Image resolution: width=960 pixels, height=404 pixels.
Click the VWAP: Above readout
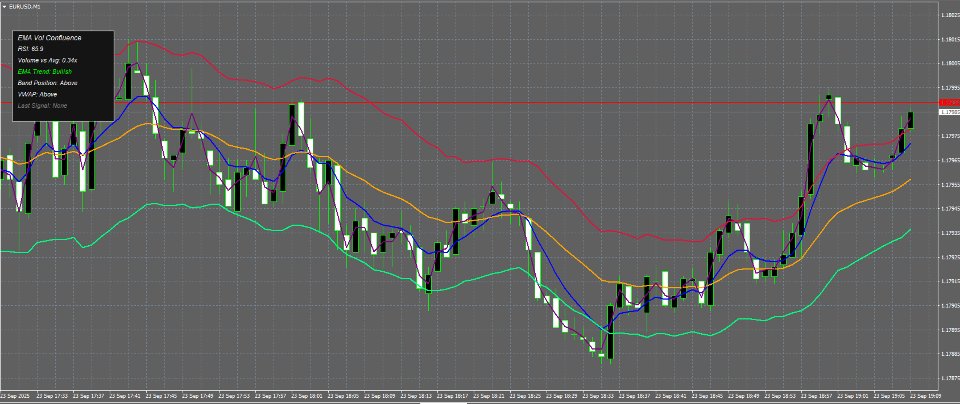[x=38, y=94]
